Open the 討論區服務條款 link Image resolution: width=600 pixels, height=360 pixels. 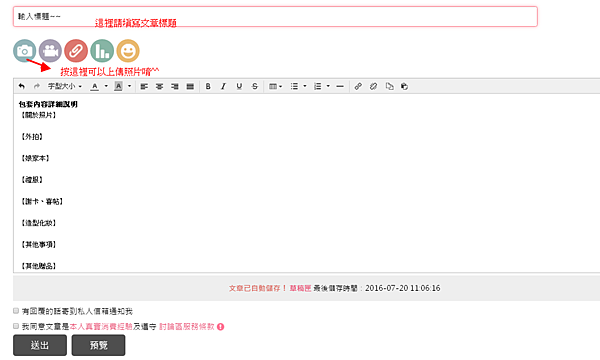point(187,326)
